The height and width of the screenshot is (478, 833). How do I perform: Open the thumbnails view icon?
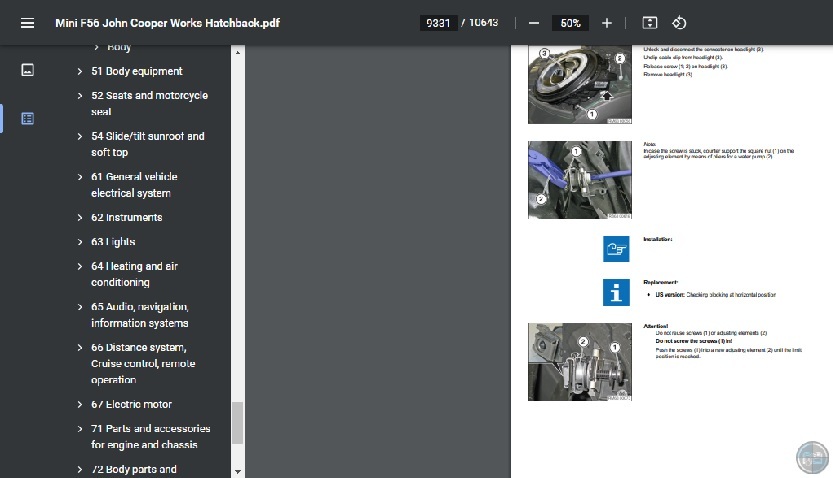click(28, 70)
